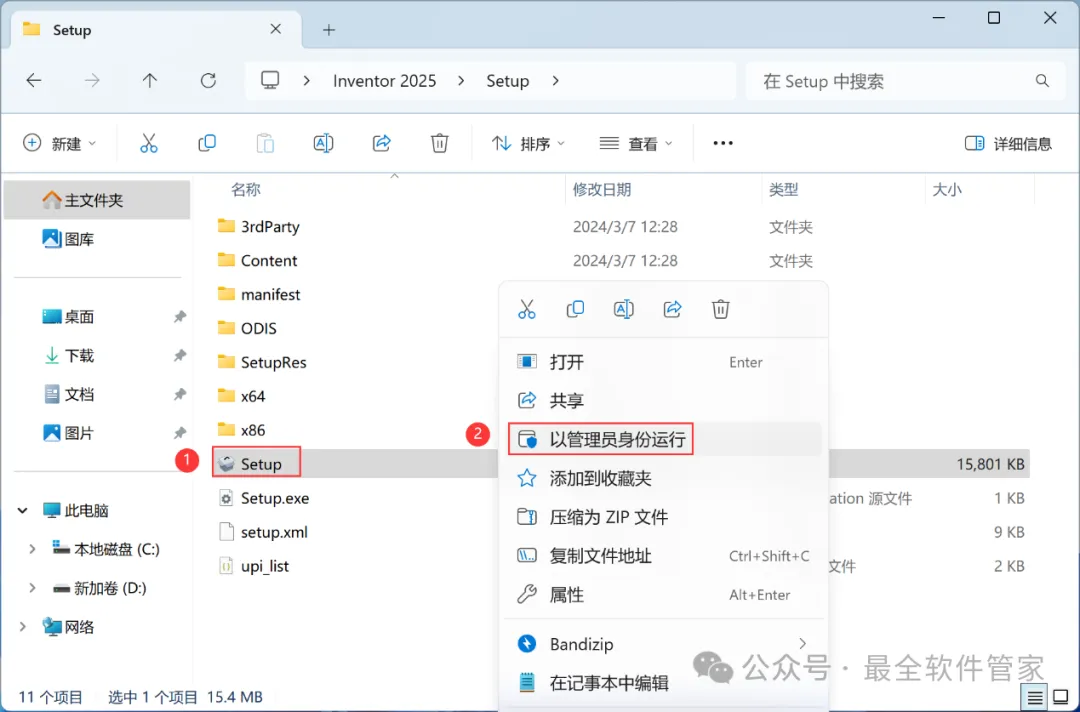Click the Paste icon in the main toolbar
The width and height of the screenshot is (1080, 712).
point(265,143)
